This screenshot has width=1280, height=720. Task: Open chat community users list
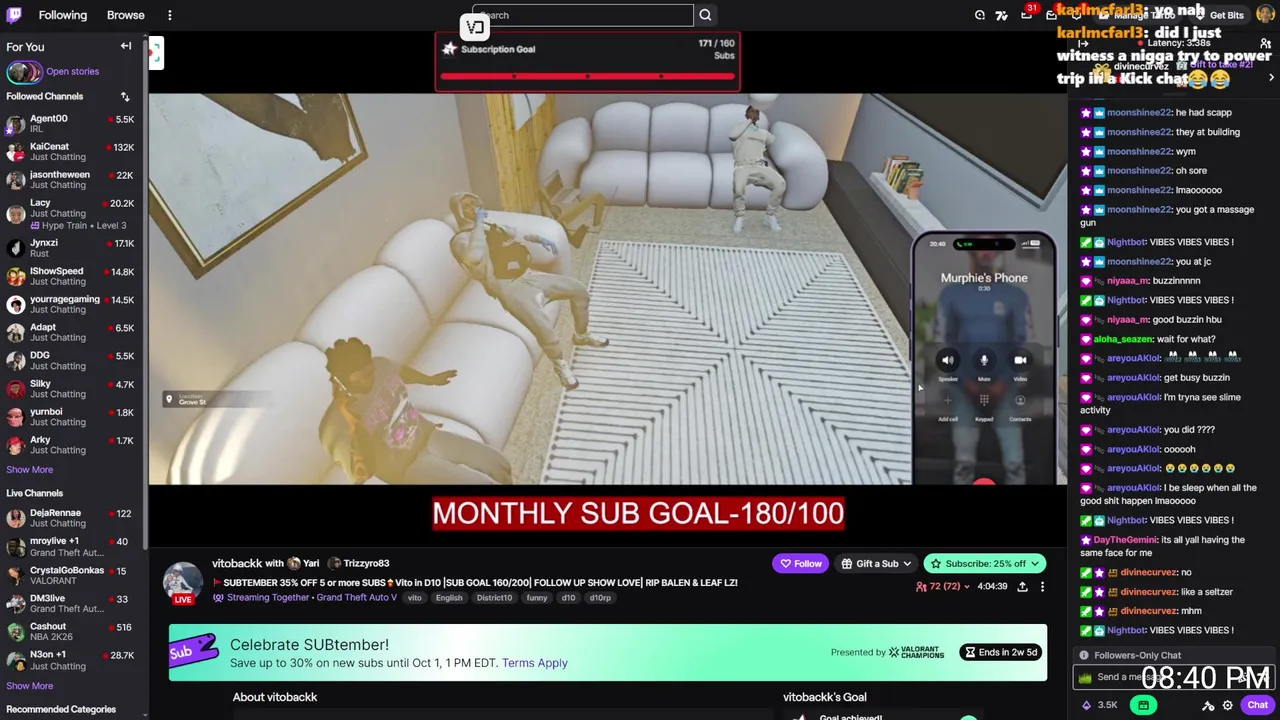coord(1265,43)
